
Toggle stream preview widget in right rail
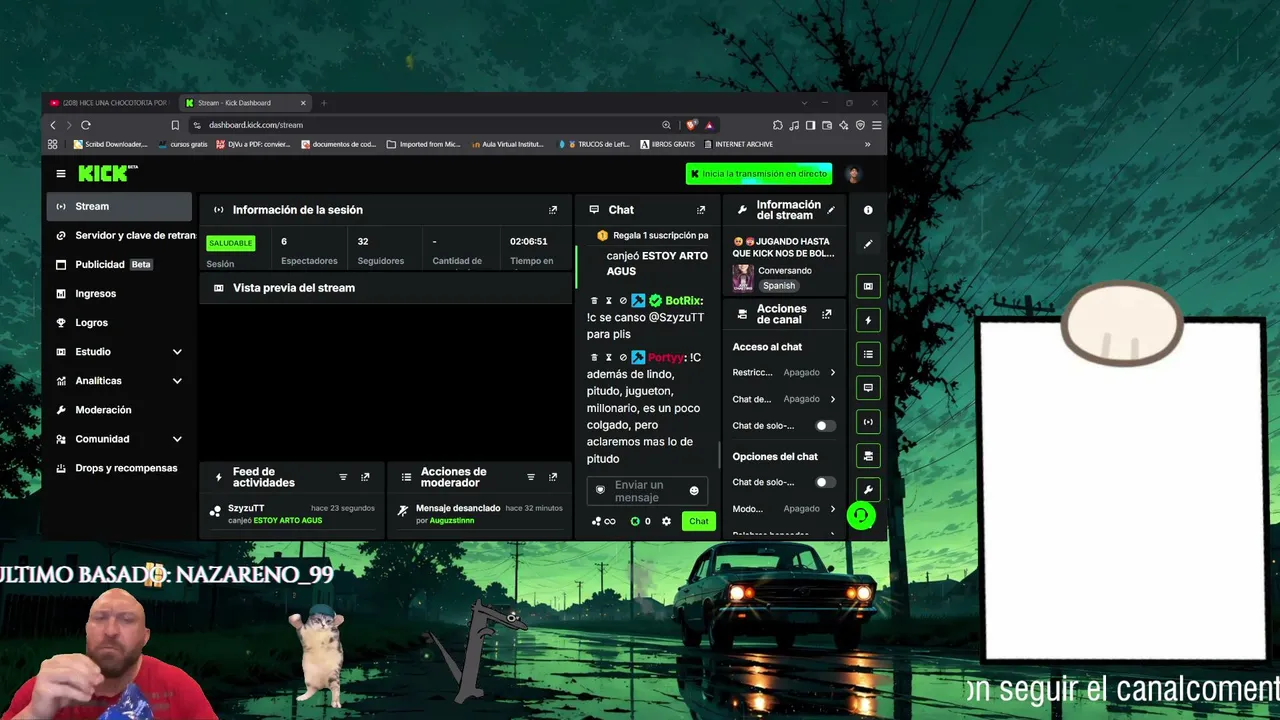point(868,286)
